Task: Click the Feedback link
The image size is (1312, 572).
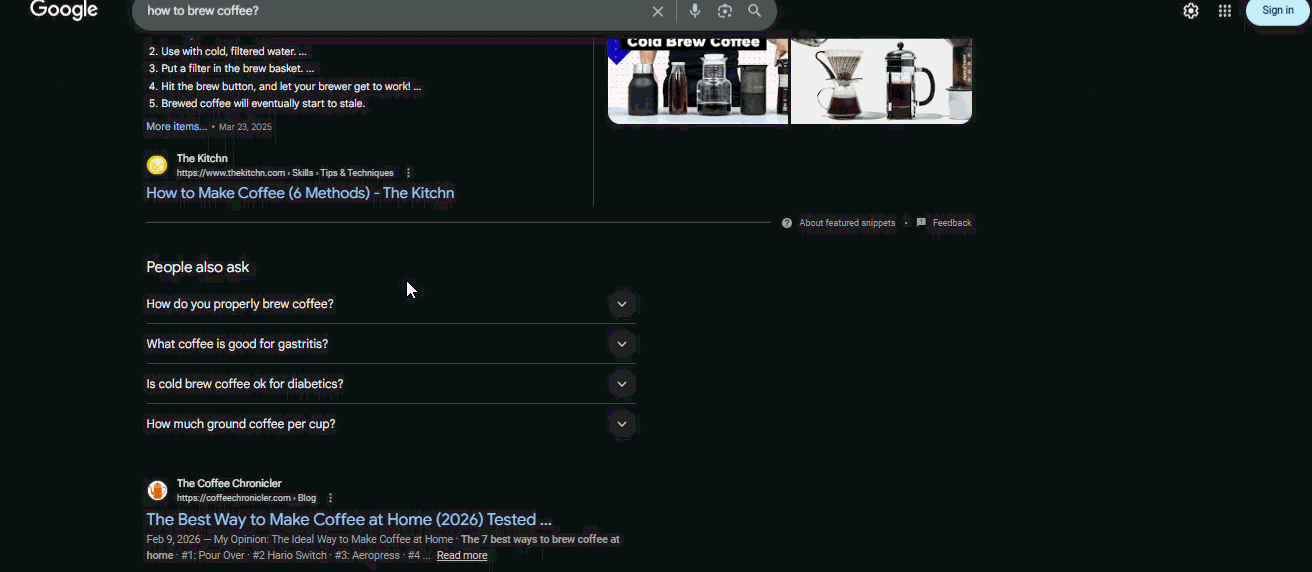Action: click(952, 223)
